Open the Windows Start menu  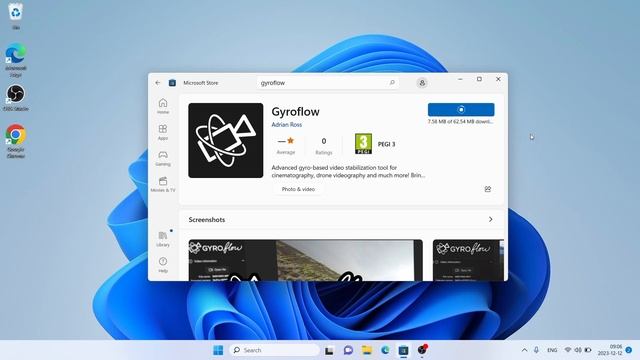click(x=218, y=350)
